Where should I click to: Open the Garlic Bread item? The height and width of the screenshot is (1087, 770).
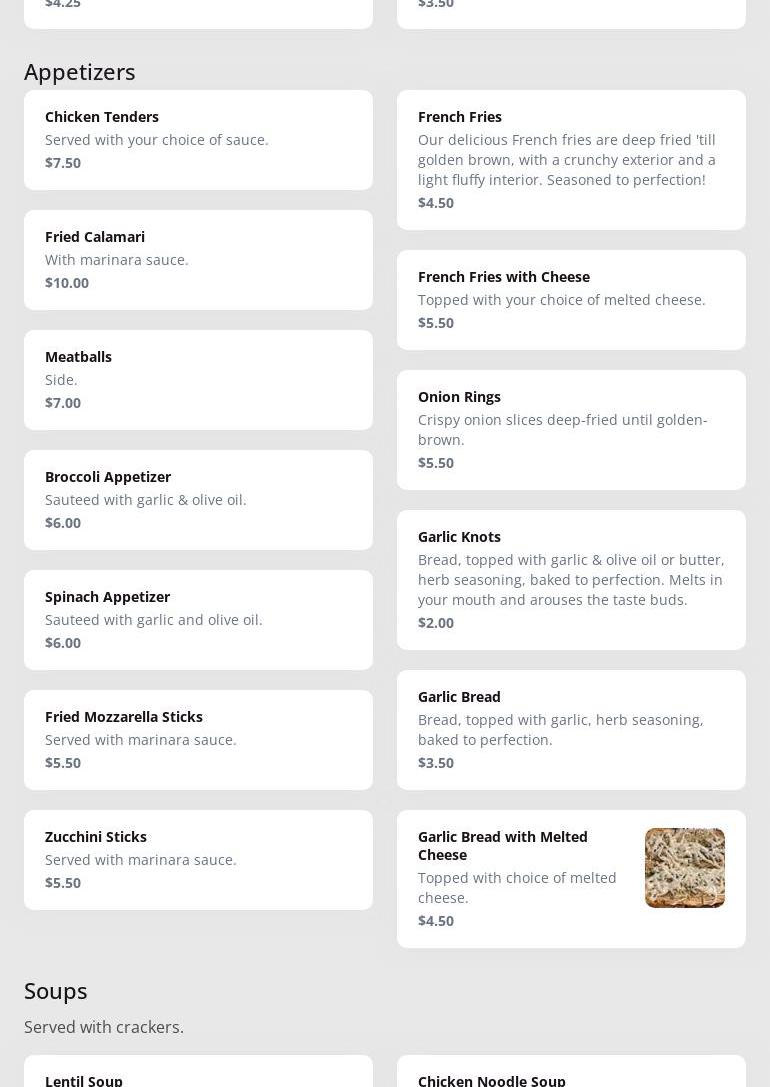pyautogui.click(x=571, y=730)
